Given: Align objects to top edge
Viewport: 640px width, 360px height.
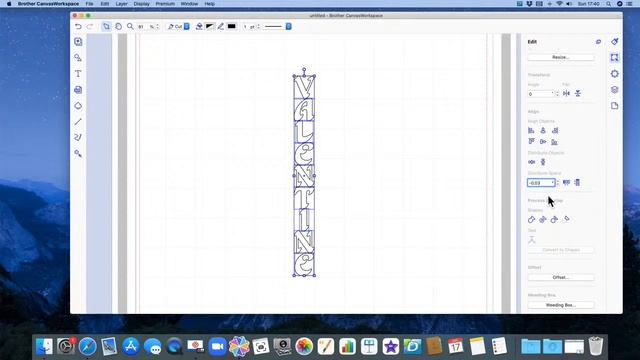Looking at the screenshot, I should pos(531,142).
